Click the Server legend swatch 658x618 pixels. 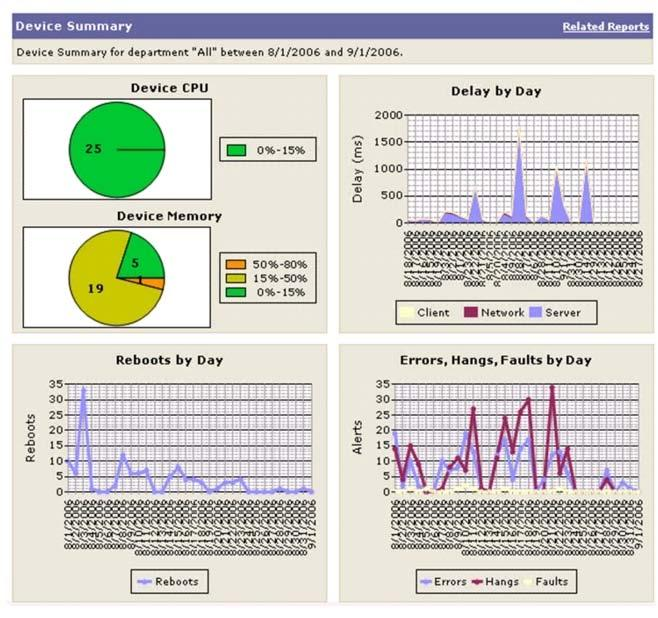[x=534, y=312]
